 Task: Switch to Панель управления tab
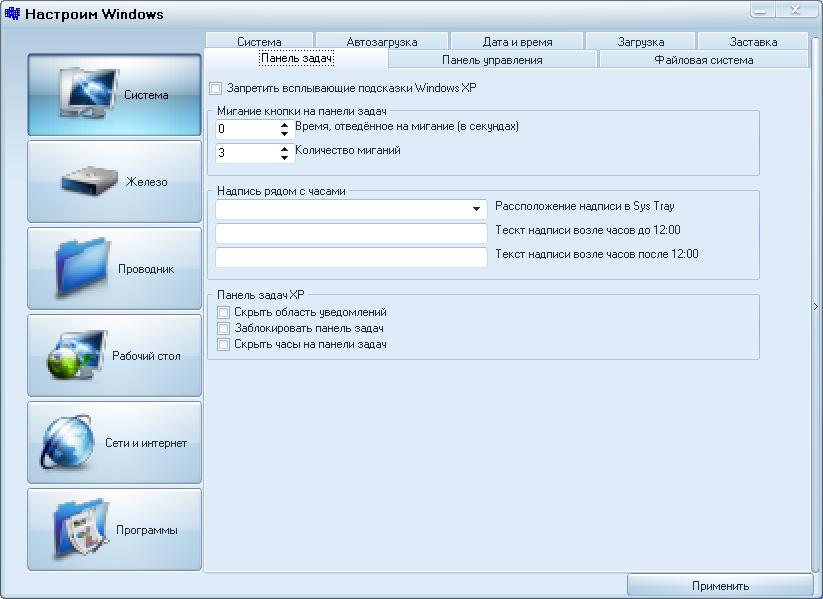492,60
